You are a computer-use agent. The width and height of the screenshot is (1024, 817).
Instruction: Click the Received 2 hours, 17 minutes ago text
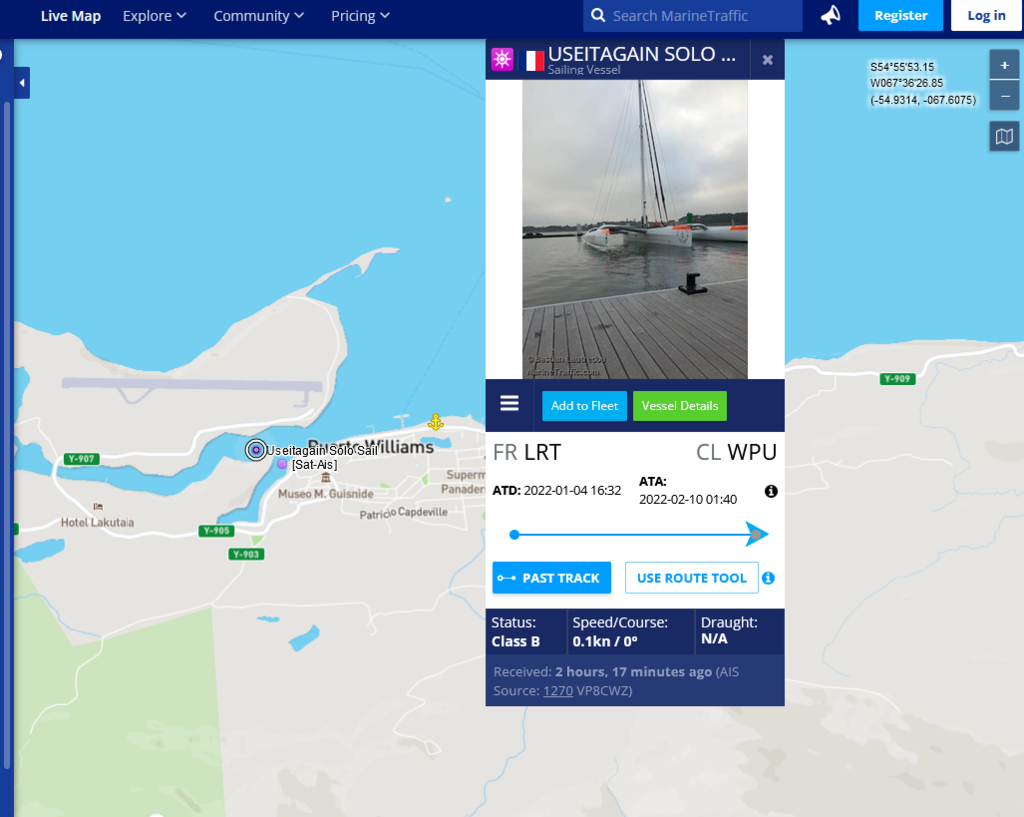tap(603, 672)
